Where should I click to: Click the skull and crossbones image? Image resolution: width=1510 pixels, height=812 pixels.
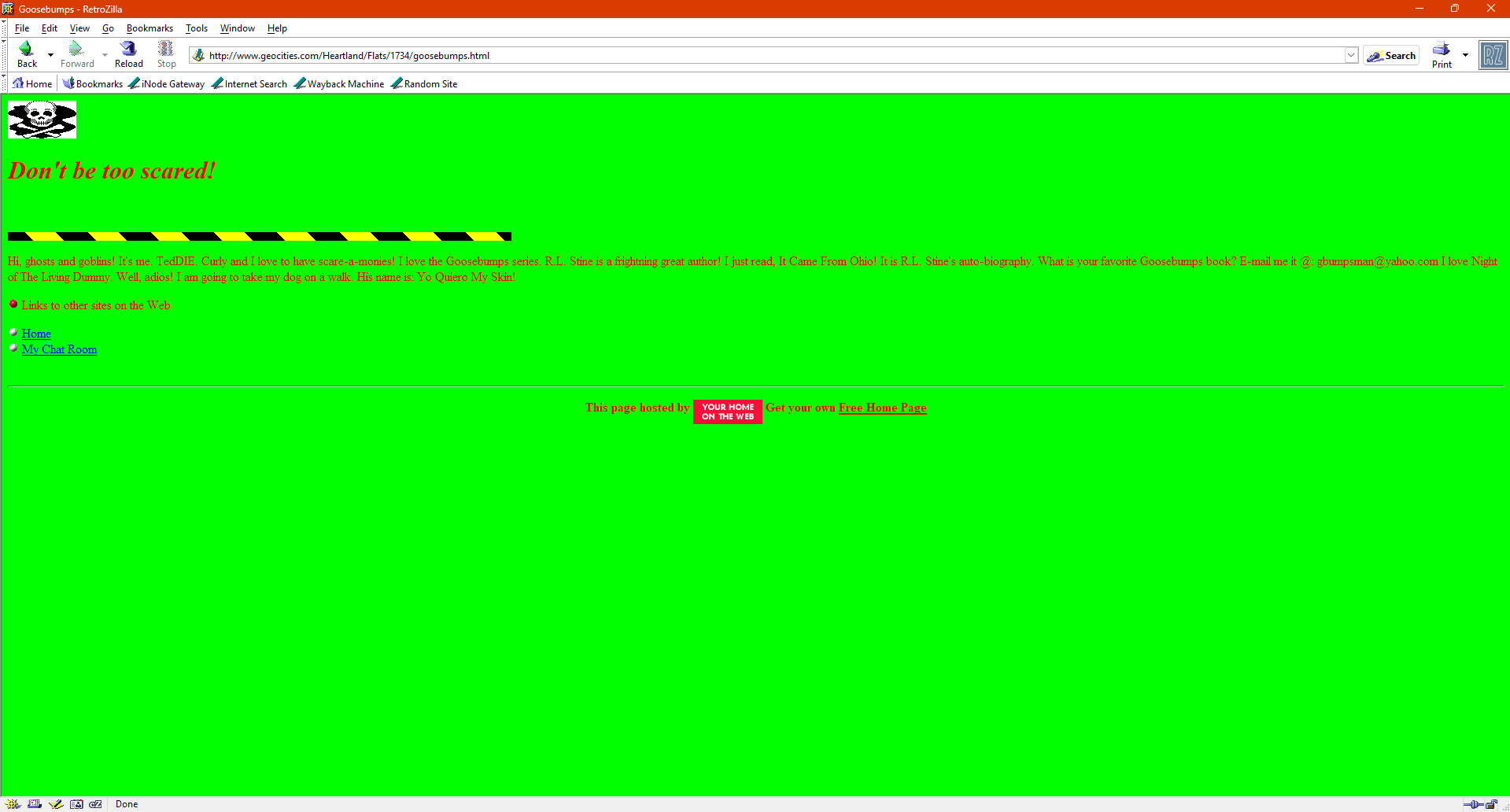(42, 120)
